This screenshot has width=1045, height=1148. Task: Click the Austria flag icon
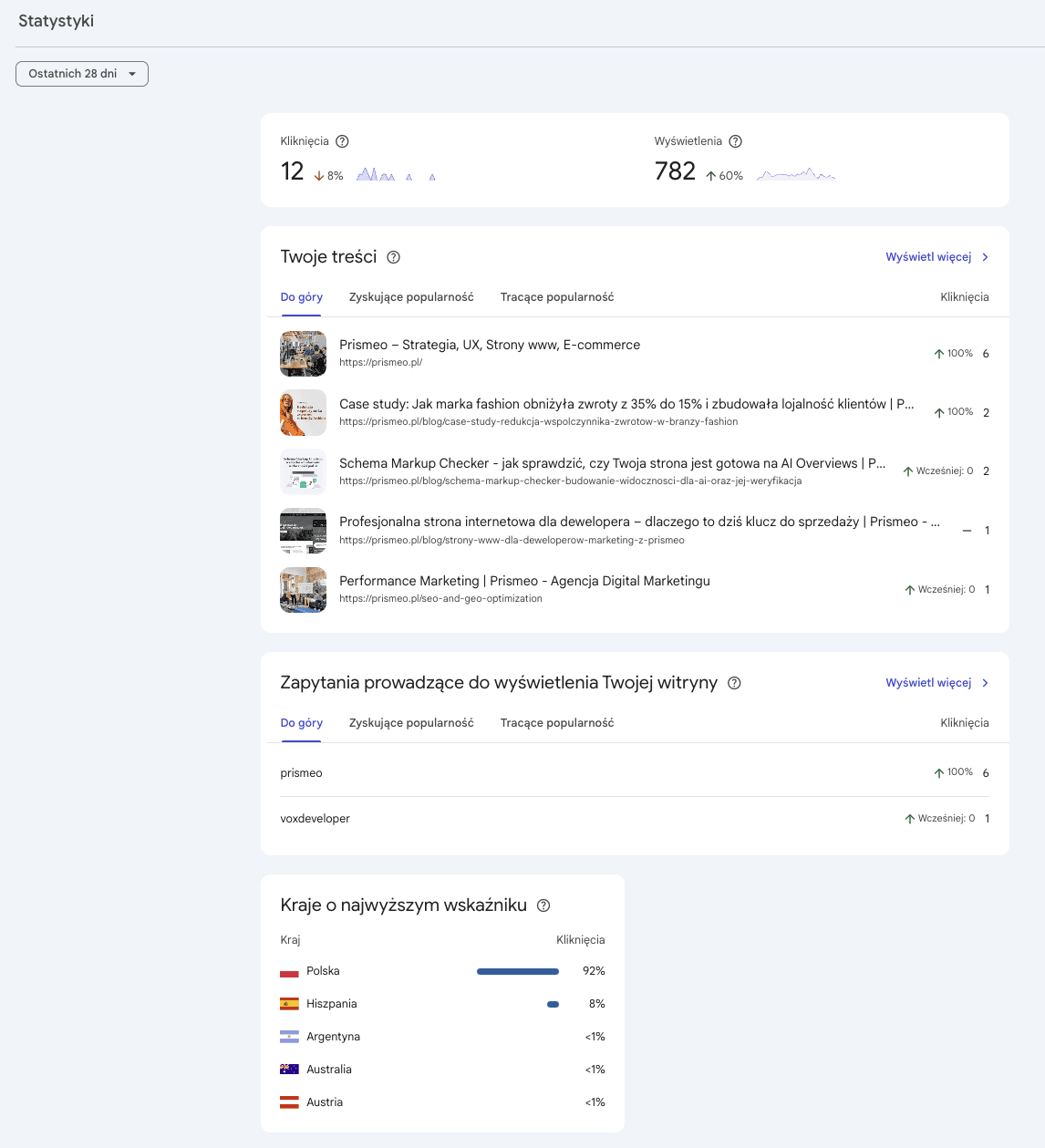(x=289, y=1102)
